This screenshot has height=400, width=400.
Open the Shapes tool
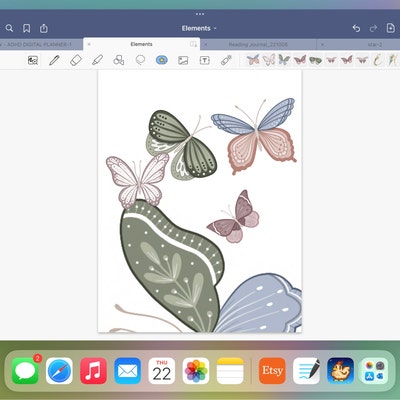pos(119,60)
